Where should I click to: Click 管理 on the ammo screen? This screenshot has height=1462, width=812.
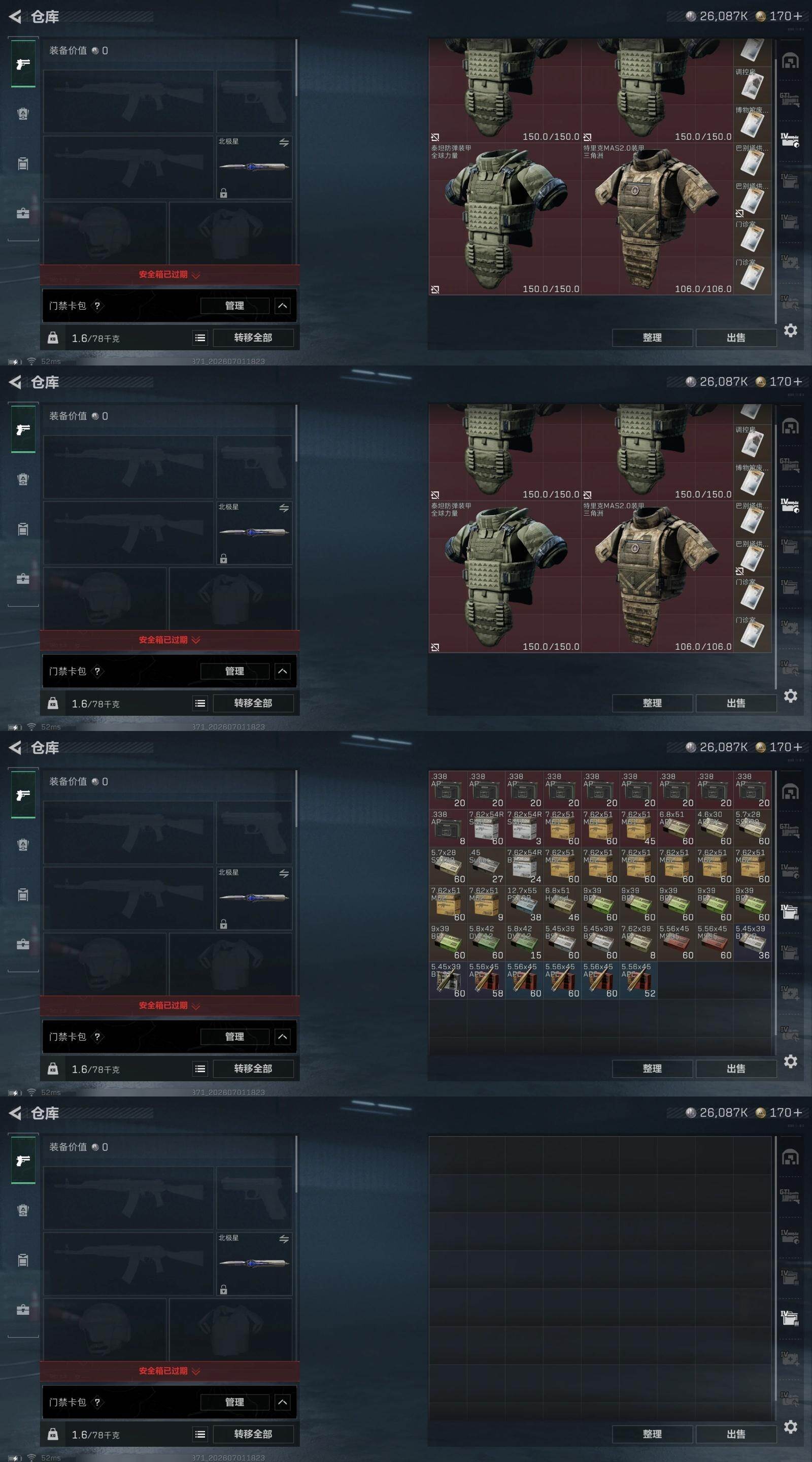tap(235, 1037)
